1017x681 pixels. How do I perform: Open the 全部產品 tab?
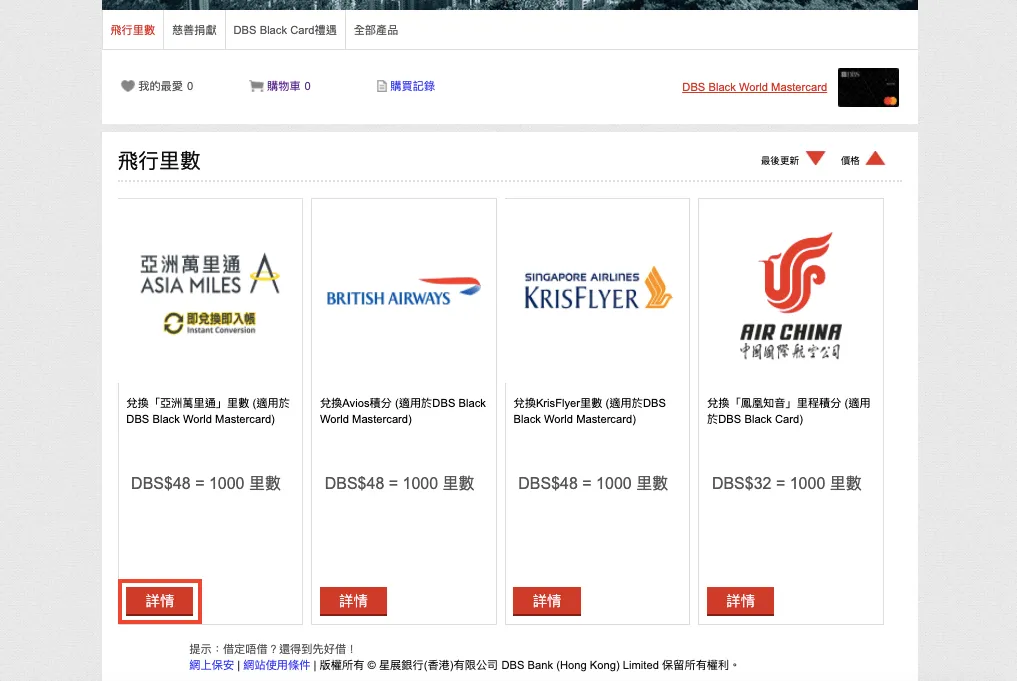coord(376,30)
